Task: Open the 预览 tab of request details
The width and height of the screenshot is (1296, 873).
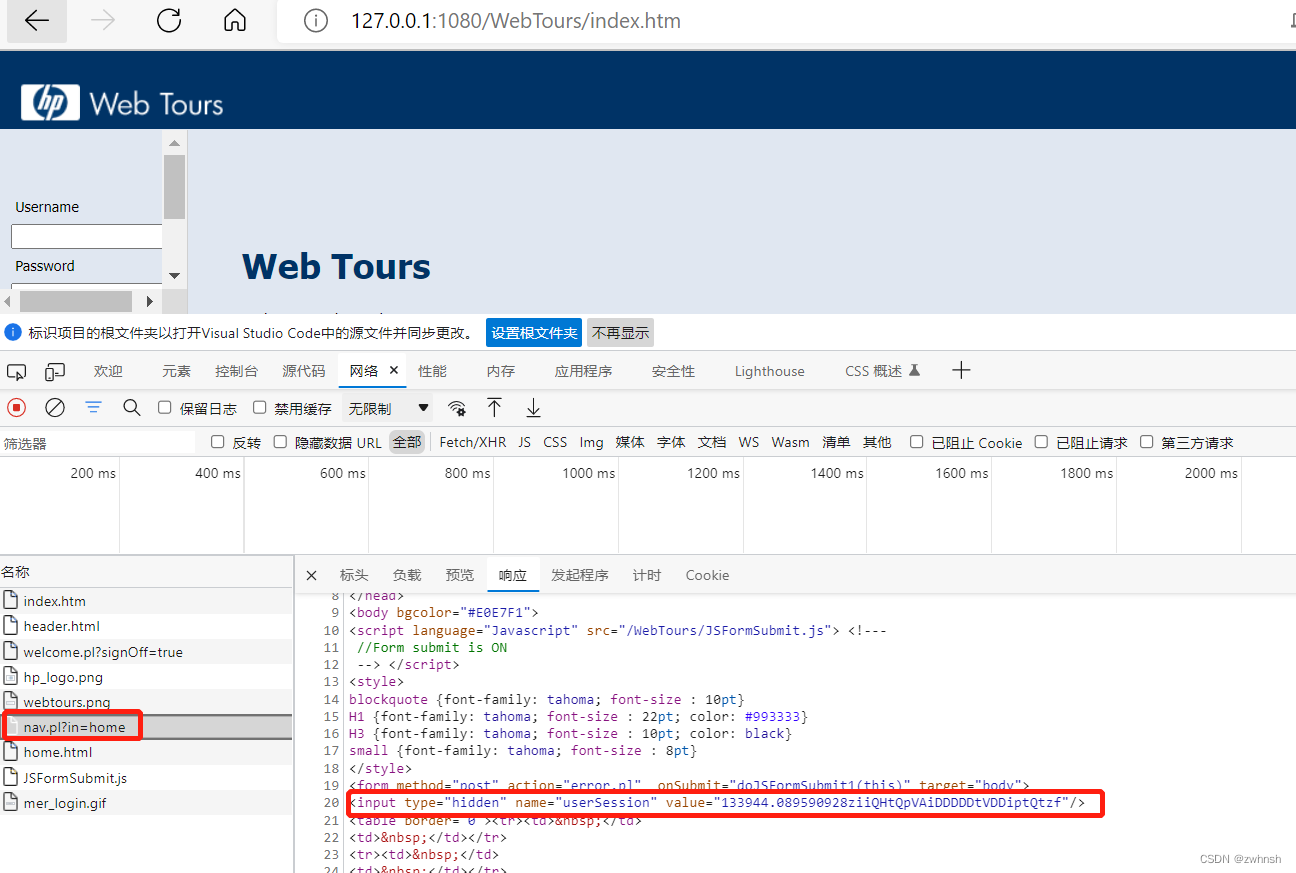Action: [460, 575]
